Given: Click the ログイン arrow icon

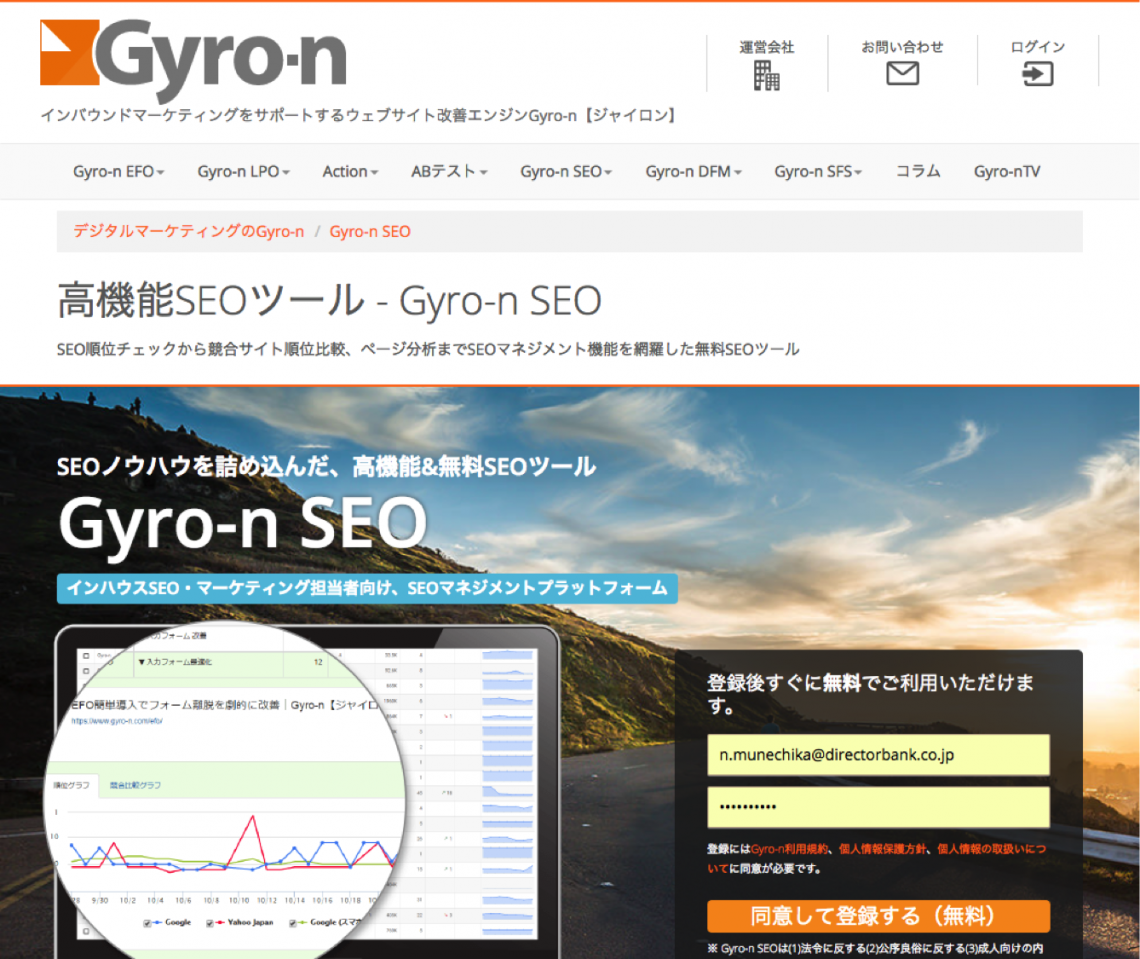Looking at the screenshot, I should tap(1037, 73).
